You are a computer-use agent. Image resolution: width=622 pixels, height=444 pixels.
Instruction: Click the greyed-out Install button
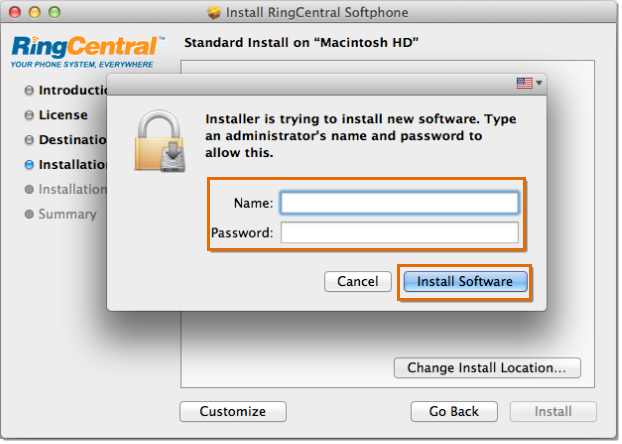(x=553, y=411)
